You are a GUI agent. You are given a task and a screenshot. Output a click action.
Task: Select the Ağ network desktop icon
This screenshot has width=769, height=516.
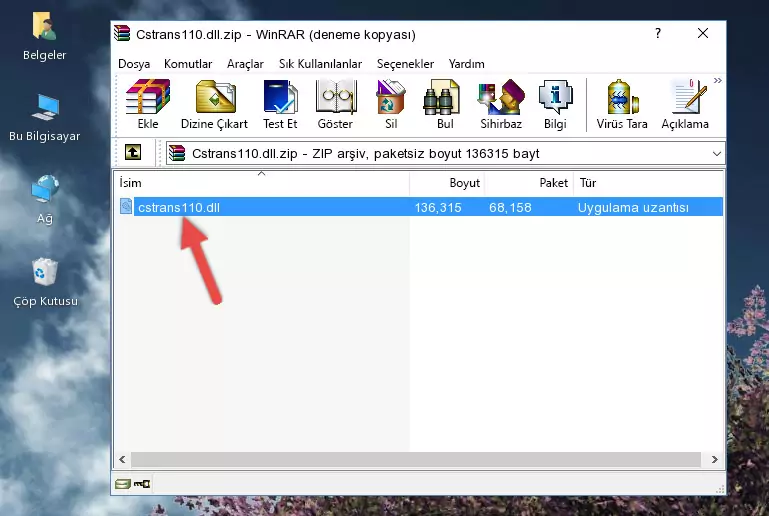pyautogui.click(x=44, y=199)
